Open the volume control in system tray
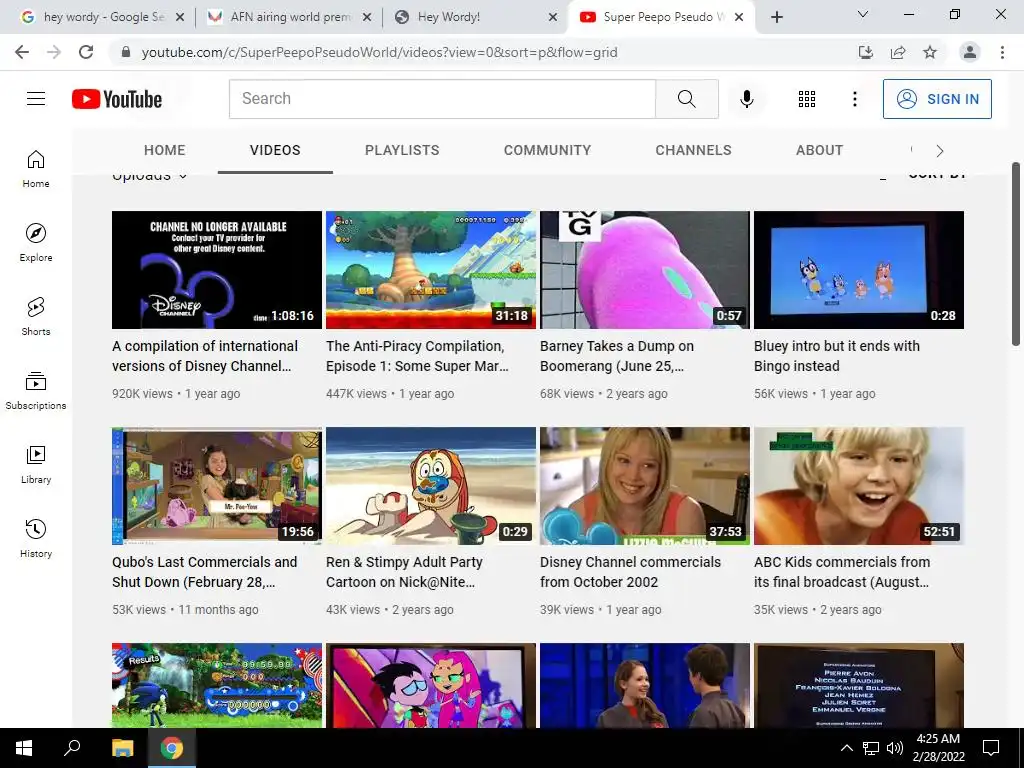Viewport: 1024px width, 768px height. click(895, 748)
